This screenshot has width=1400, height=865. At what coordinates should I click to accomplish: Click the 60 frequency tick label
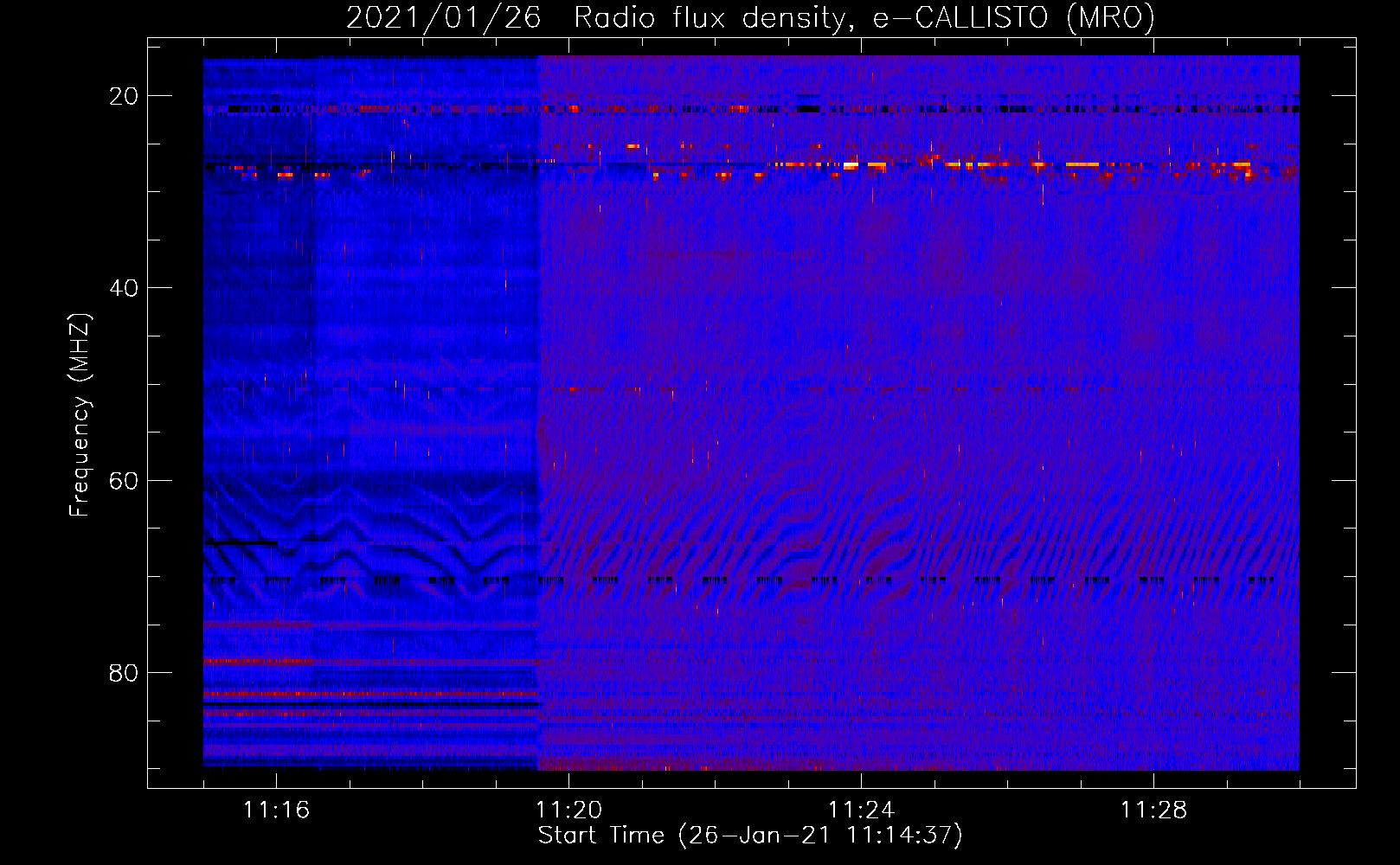124,480
